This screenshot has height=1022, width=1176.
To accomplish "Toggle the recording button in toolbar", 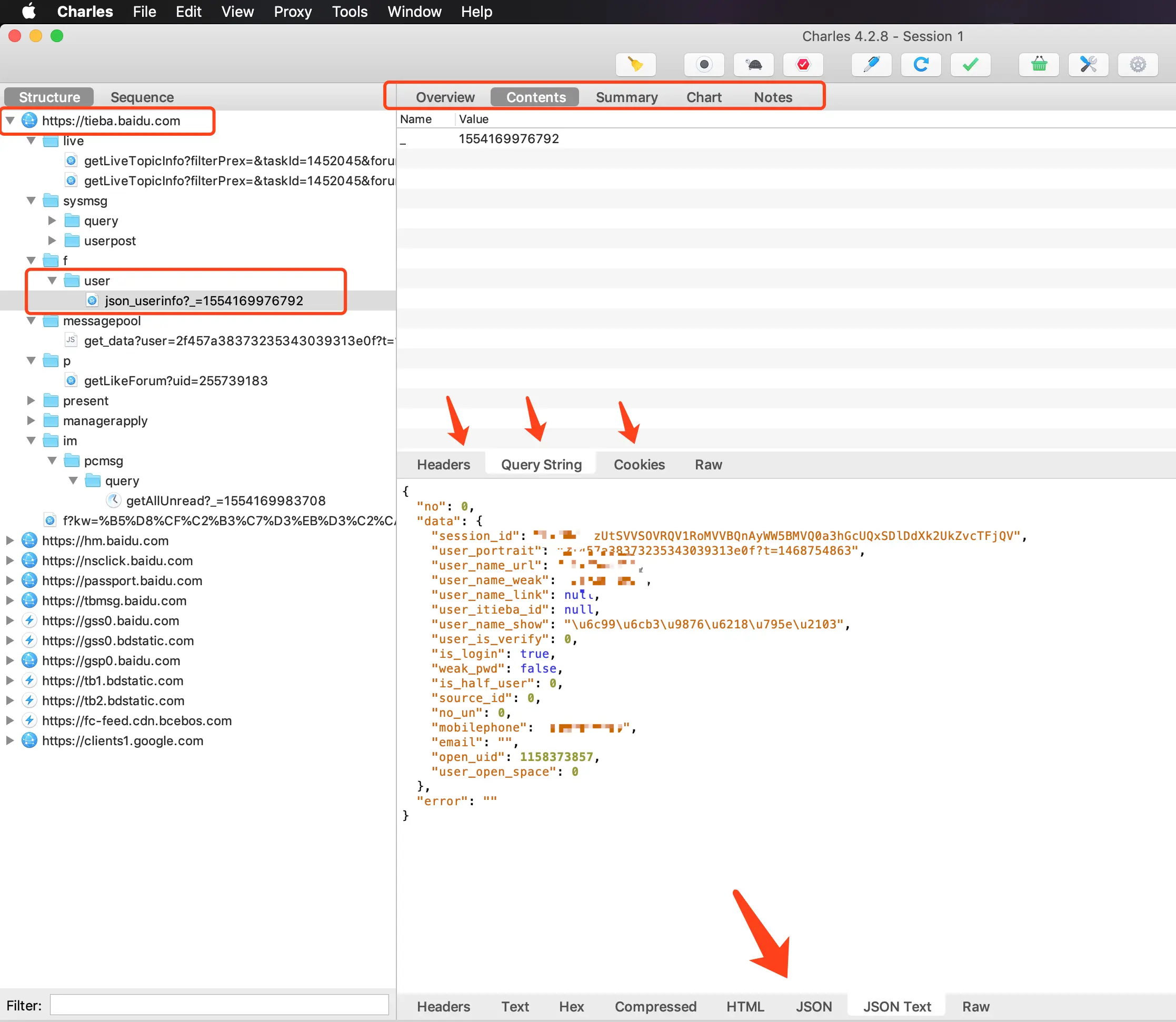I will (x=704, y=64).
